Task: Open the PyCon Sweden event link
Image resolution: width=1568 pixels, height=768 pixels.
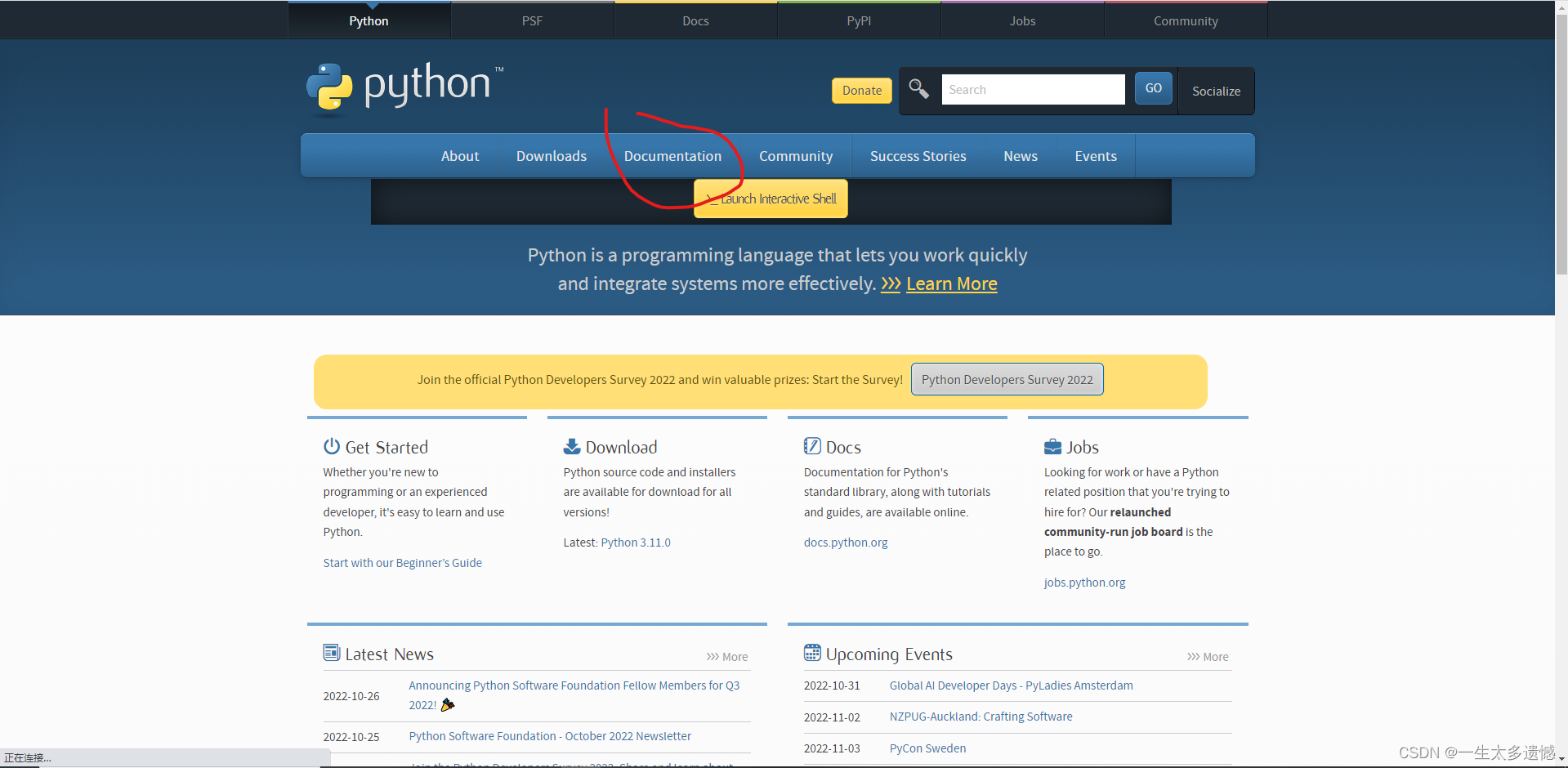Action: pyautogui.click(x=927, y=748)
